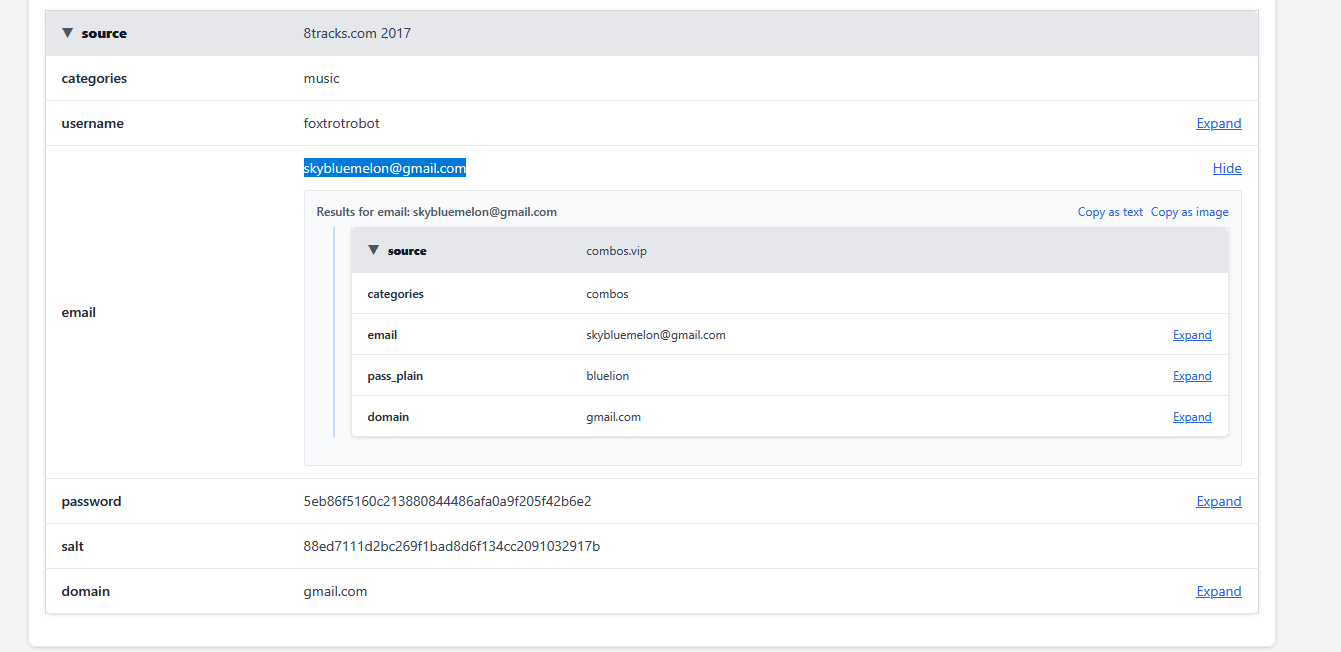Expand the pass_plain row
Image resolution: width=1341 pixels, height=652 pixels.
pos(1191,376)
